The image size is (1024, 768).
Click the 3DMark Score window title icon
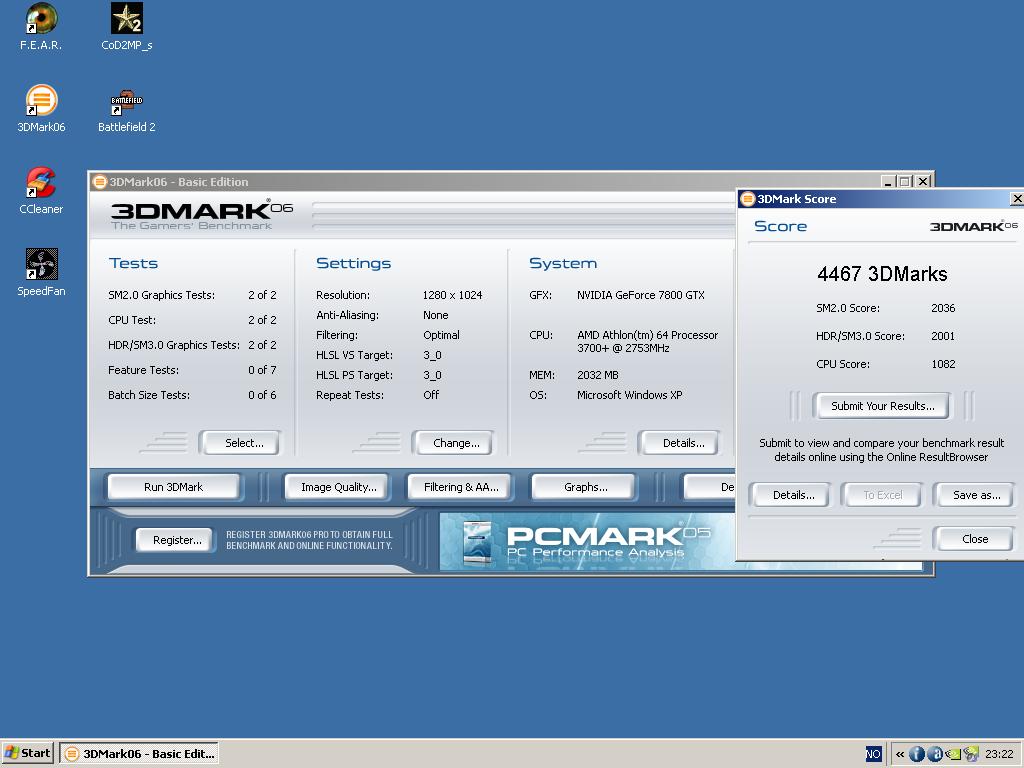pos(748,199)
